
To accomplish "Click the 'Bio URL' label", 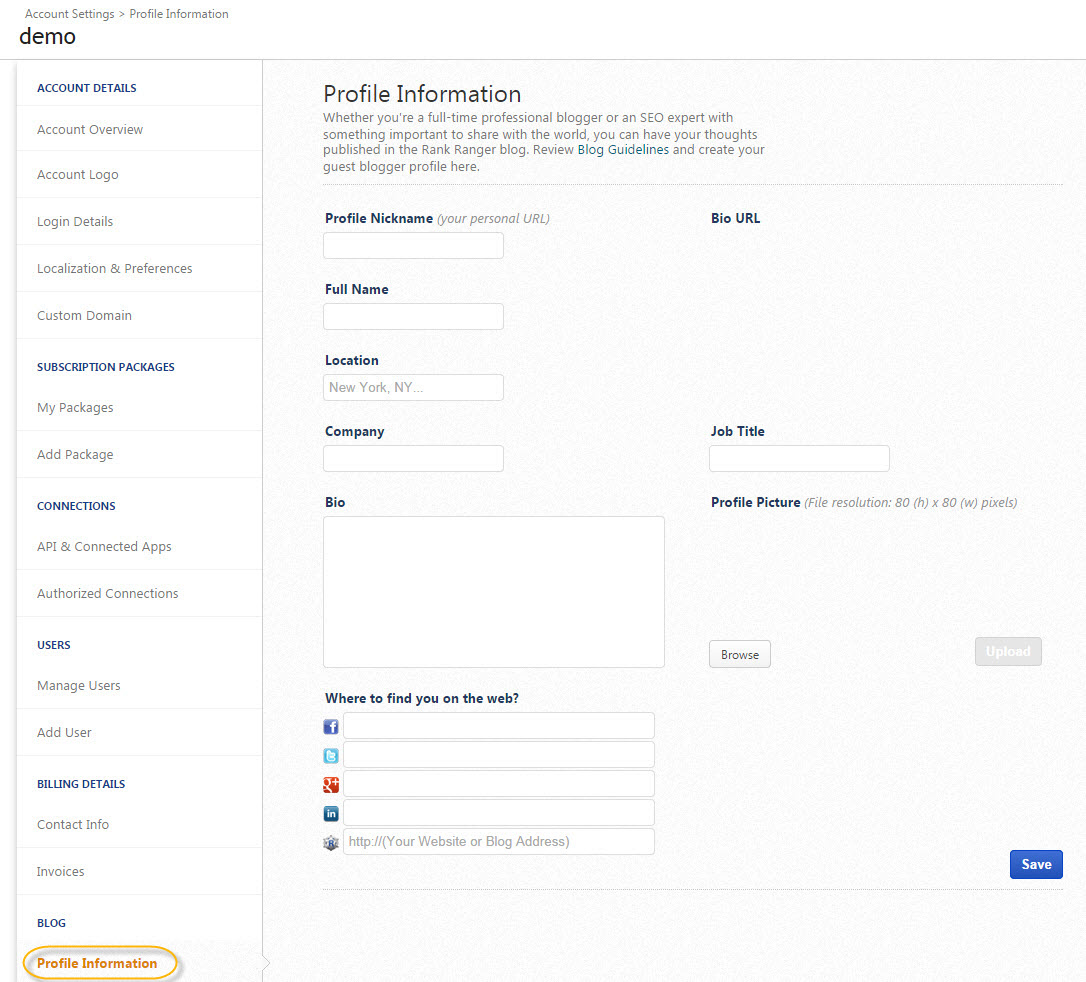I will [736, 218].
